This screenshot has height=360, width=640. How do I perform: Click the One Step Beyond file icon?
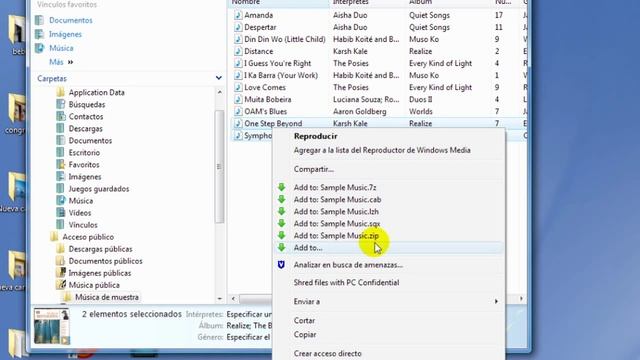tap(238, 124)
